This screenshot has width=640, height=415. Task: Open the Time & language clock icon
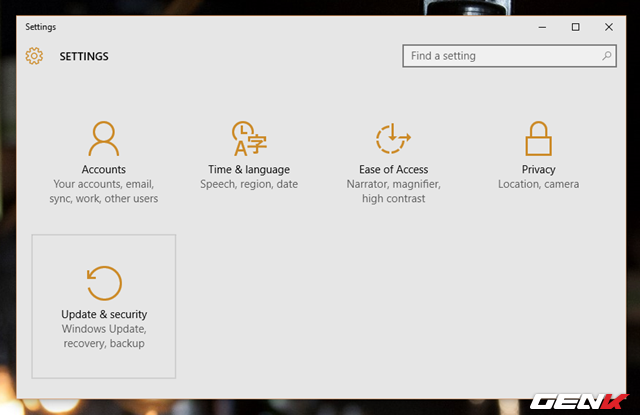pos(248,138)
